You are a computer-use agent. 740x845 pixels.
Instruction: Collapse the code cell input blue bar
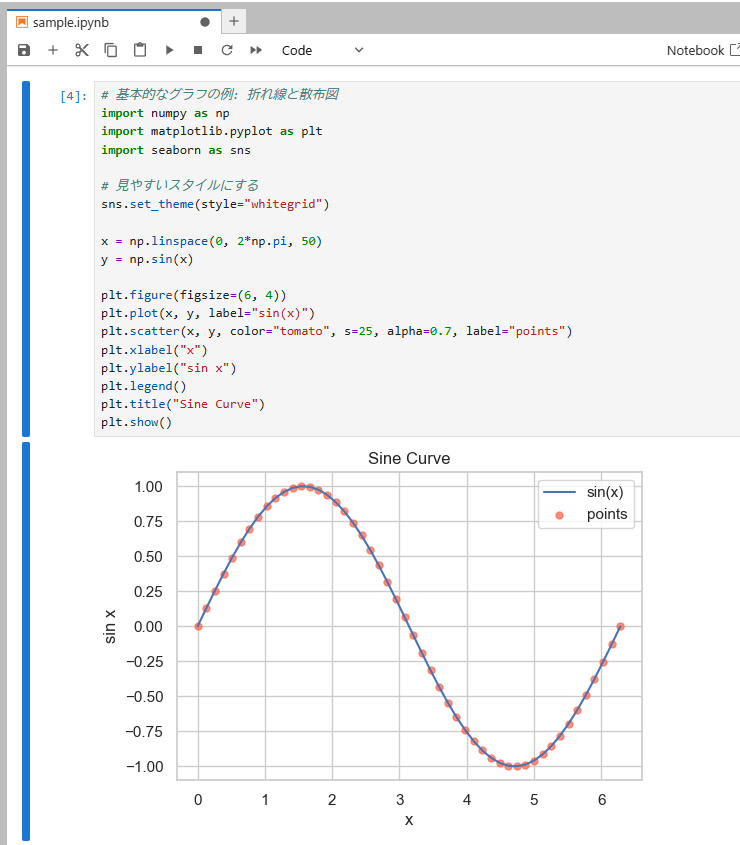pyautogui.click(x=26, y=258)
